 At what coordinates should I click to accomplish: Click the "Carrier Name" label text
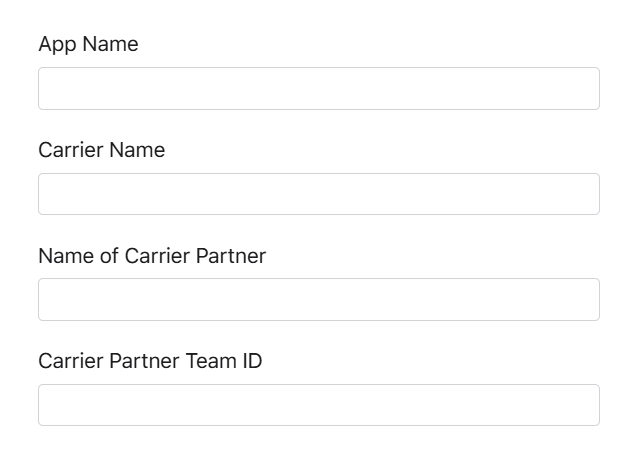tap(101, 150)
